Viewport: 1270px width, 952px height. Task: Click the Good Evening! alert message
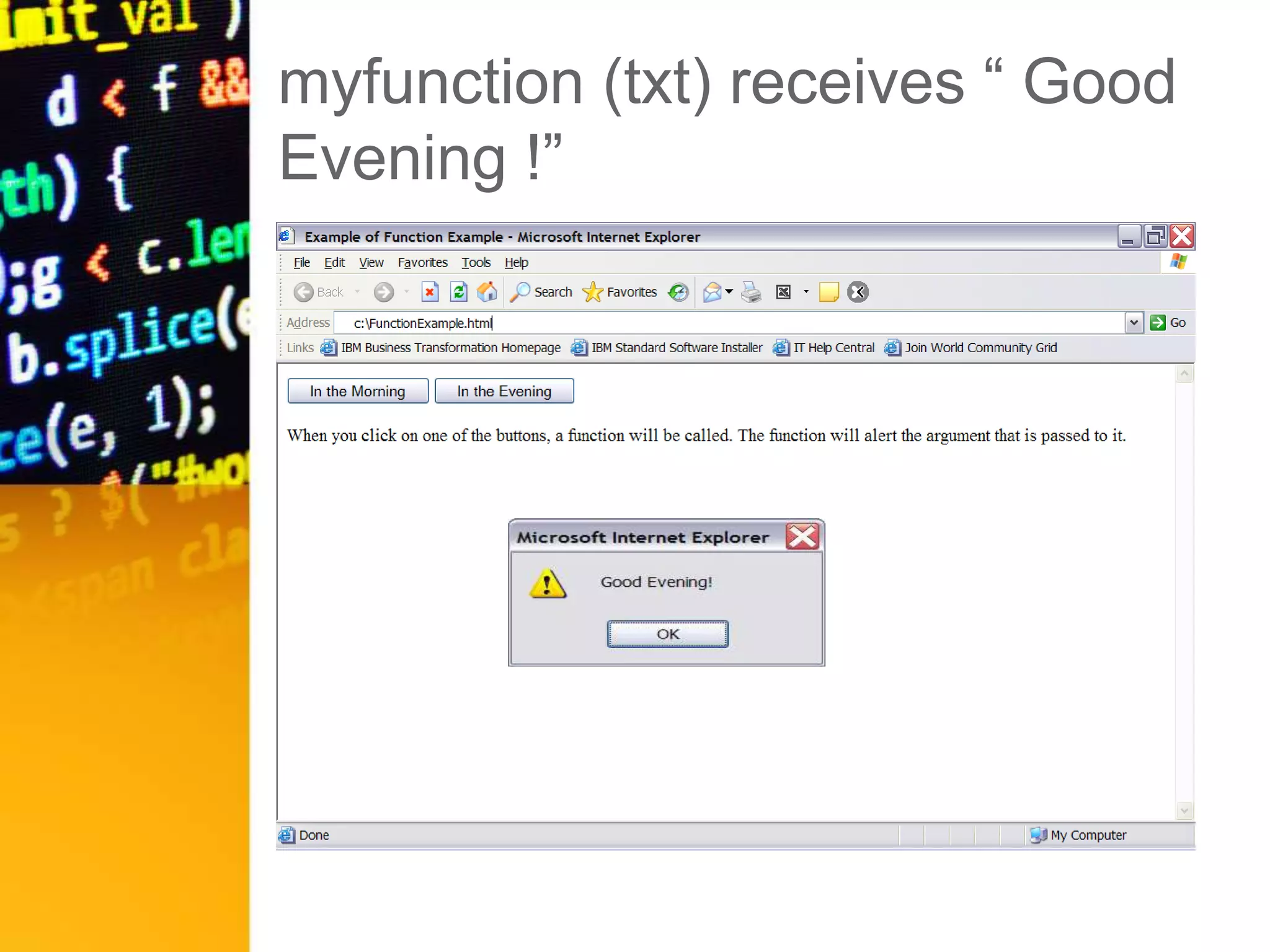pyautogui.click(x=657, y=582)
